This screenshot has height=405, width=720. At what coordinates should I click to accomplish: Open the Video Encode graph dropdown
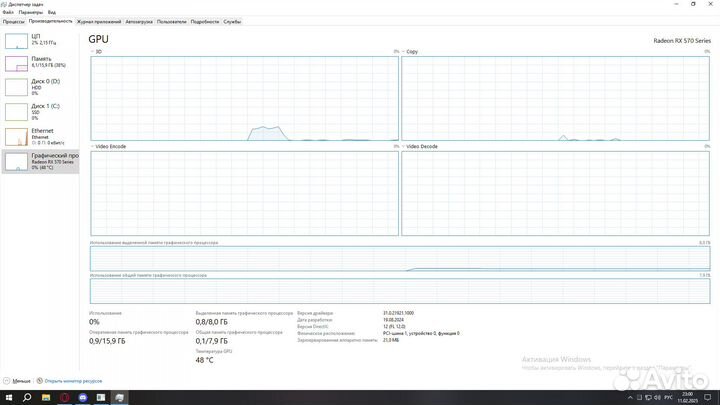pyautogui.click(x=93, y=146)
